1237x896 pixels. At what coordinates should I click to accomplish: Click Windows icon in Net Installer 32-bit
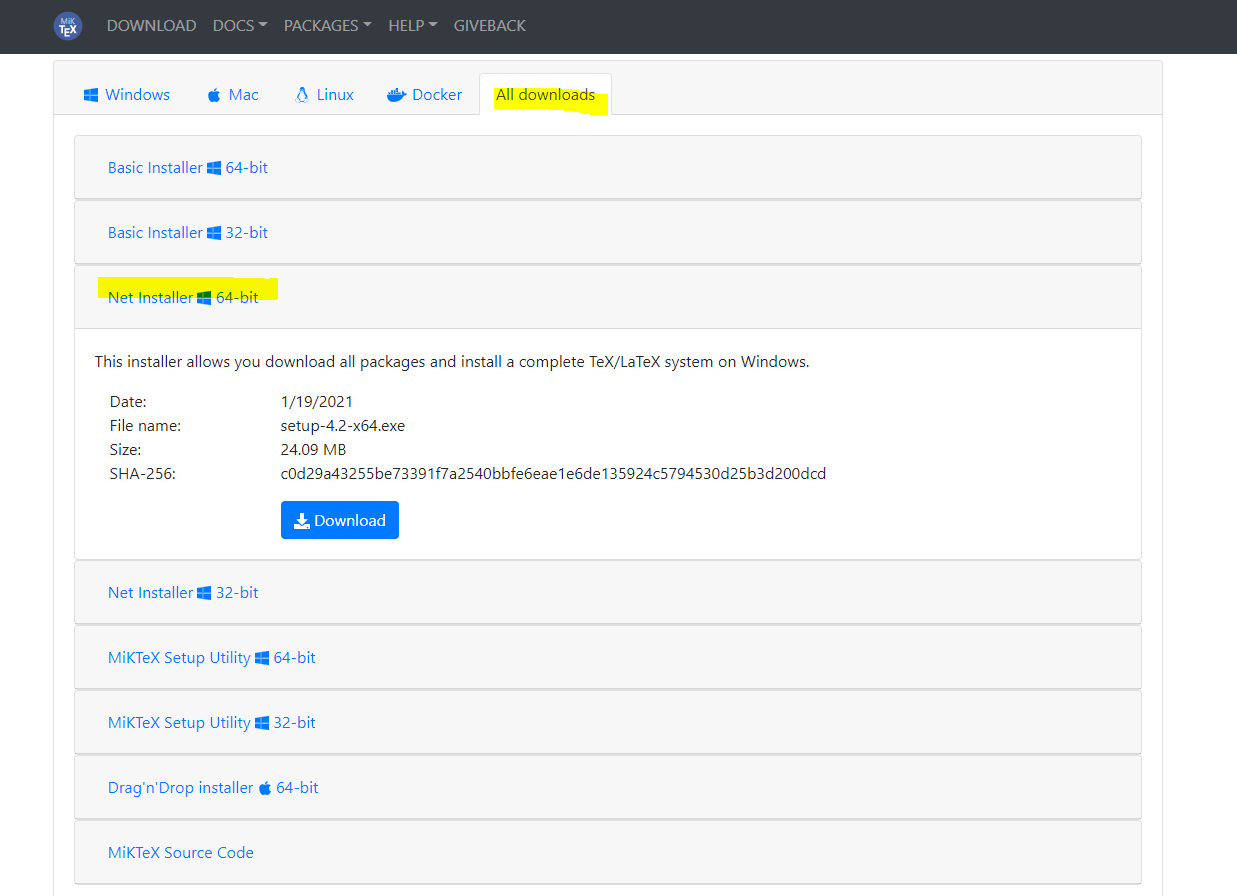[204, 593]
